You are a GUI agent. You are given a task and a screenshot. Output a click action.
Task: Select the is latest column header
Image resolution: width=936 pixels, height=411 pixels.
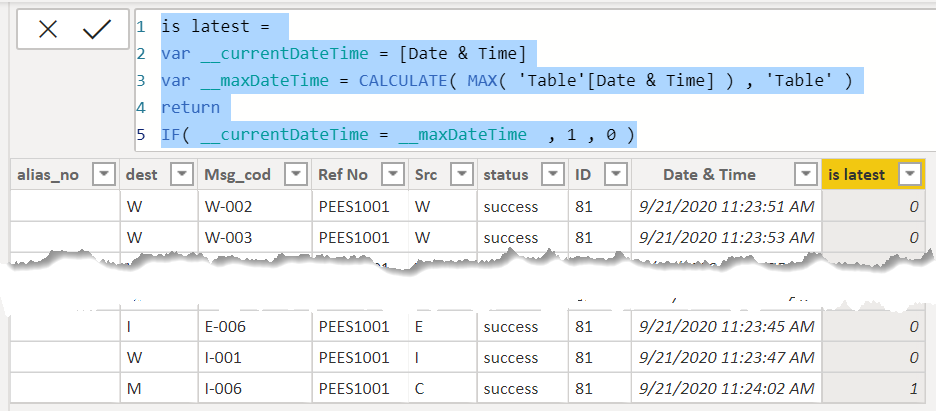coord(873,175)
